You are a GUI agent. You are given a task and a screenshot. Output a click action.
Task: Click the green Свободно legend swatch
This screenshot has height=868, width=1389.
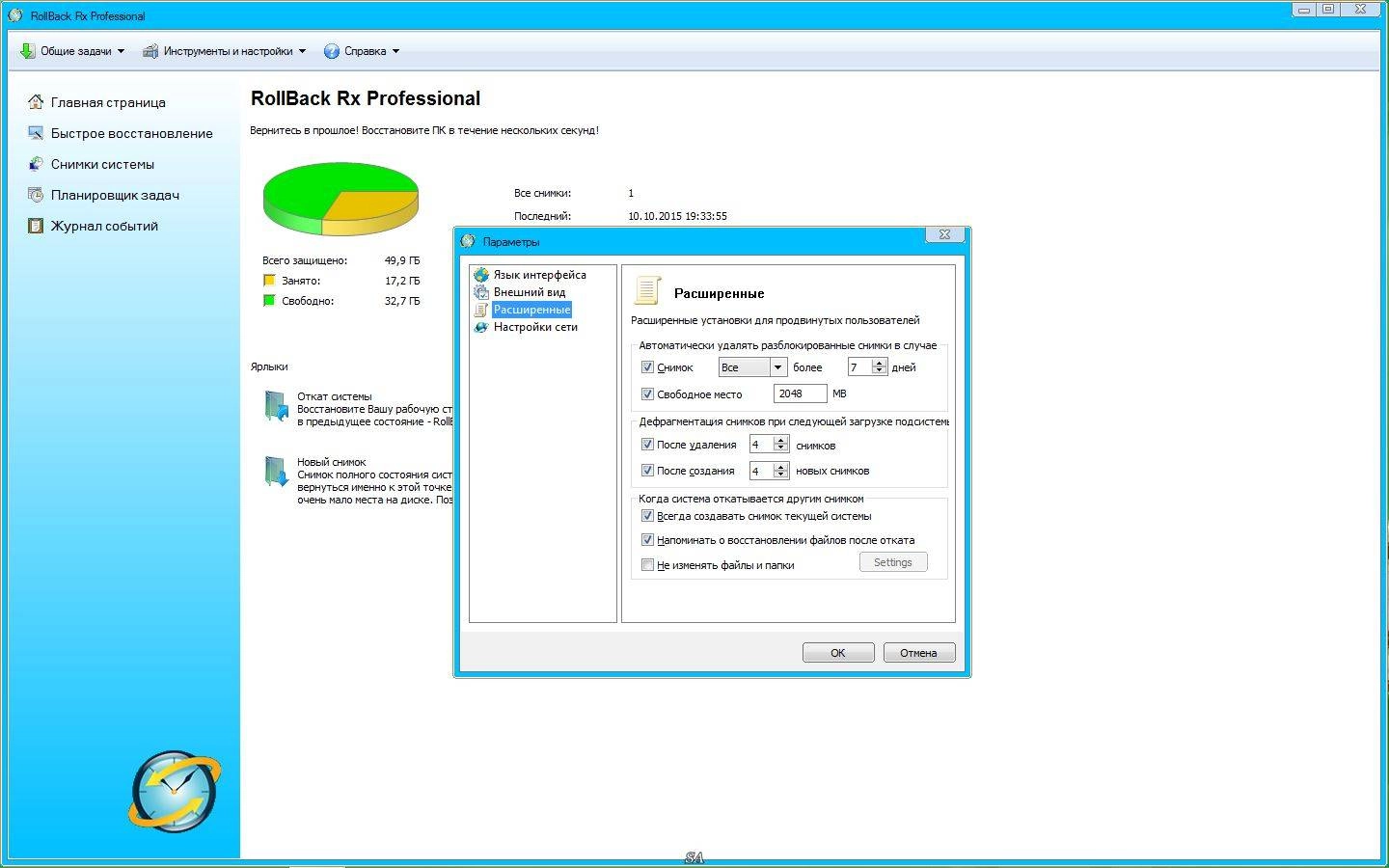click(269, 301)
